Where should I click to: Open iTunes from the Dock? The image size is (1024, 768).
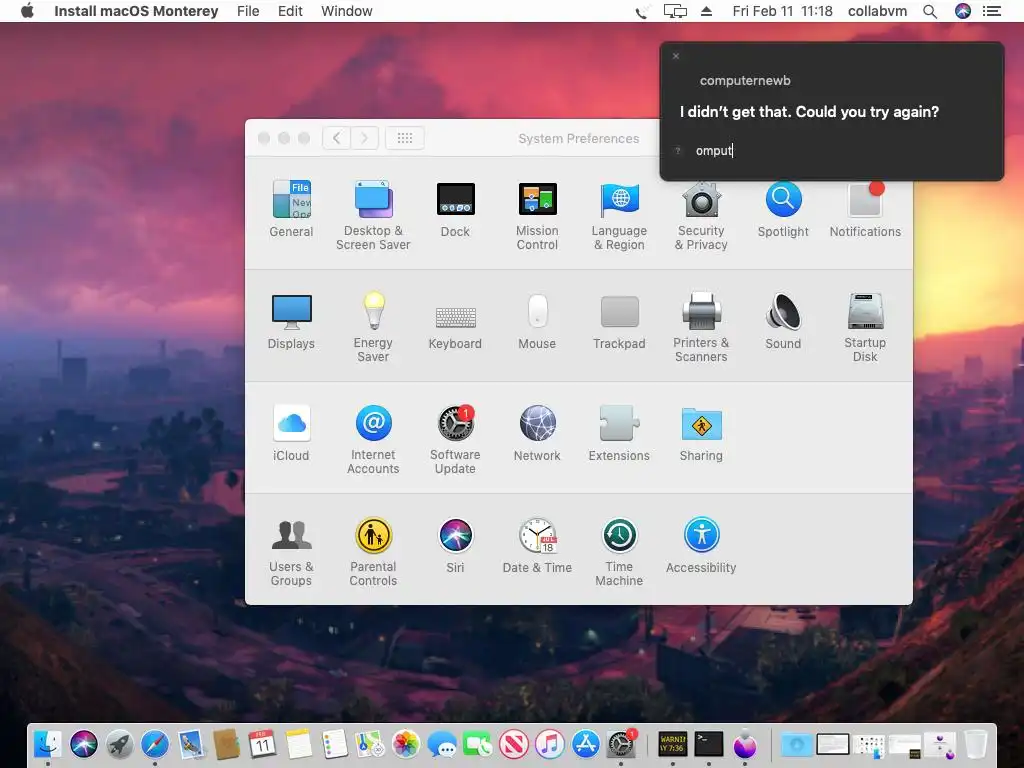(x=550, y=744)
